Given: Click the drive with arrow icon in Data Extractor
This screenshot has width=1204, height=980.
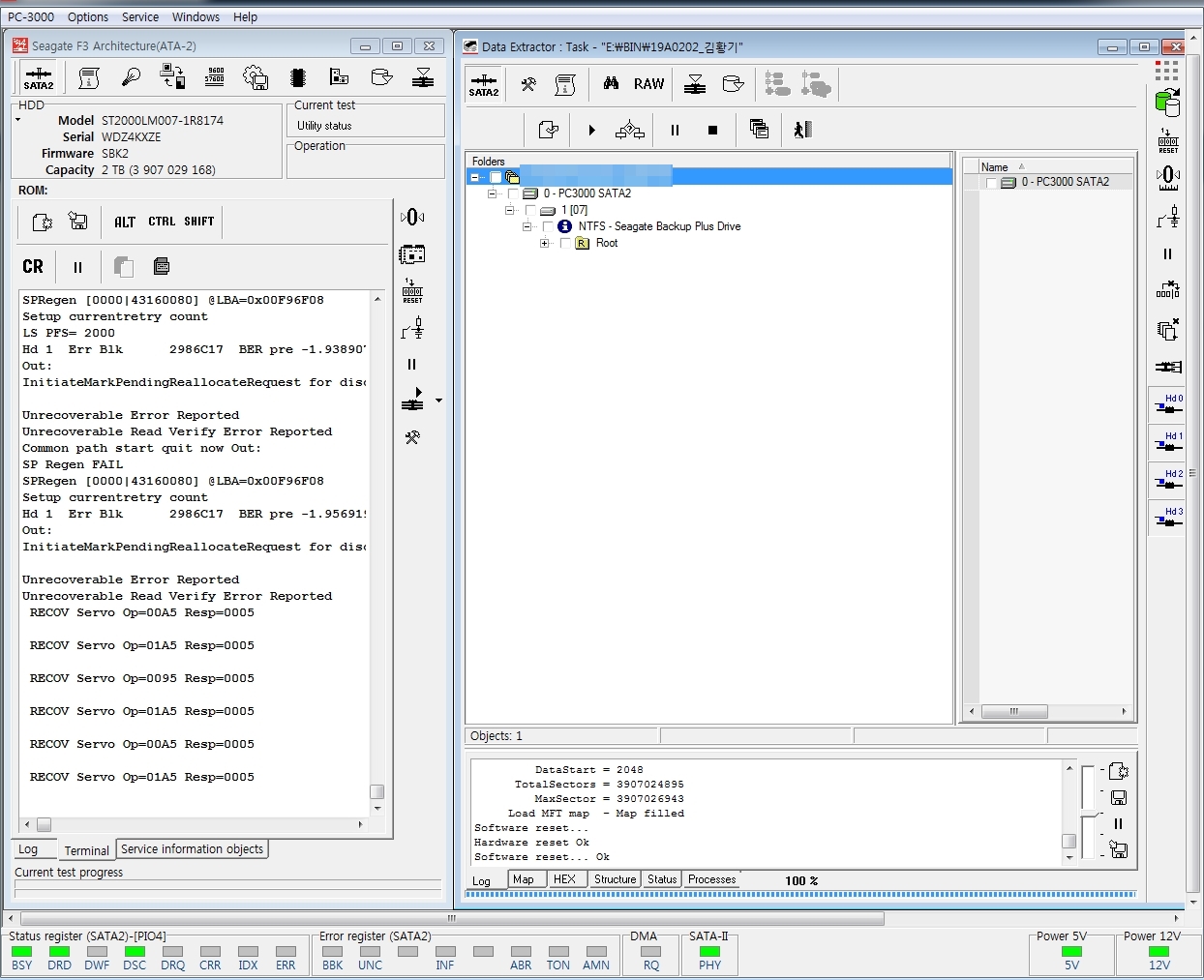Looking at the screenshot, I should 734,84.
